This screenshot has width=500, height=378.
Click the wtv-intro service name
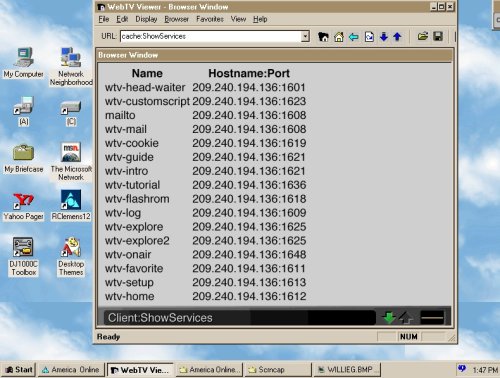(x=126, y=171)
